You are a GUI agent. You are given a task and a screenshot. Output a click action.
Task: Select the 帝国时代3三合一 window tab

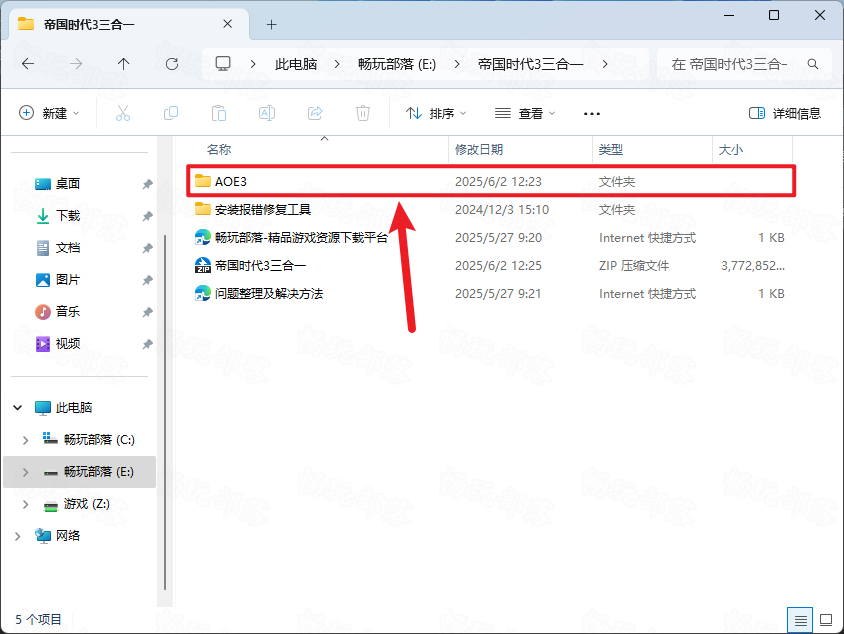tap(129, 24)
